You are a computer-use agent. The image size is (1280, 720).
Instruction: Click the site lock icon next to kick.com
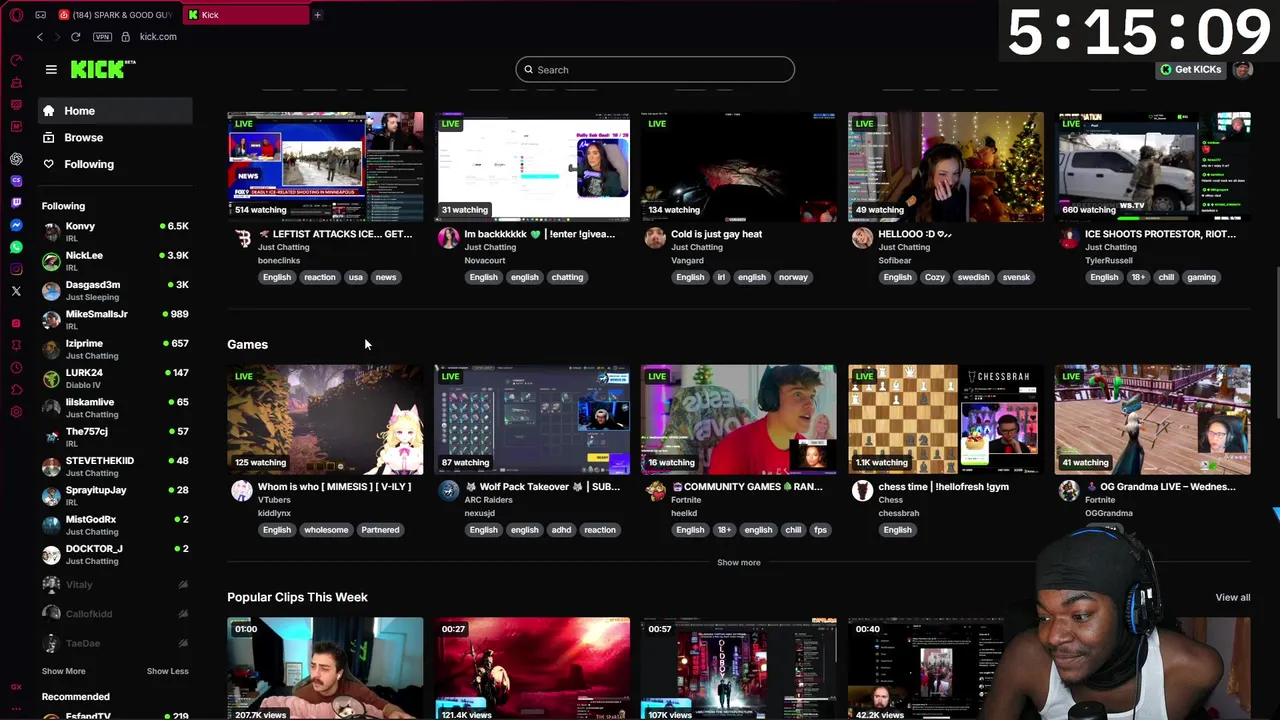[x=125, y=37]
